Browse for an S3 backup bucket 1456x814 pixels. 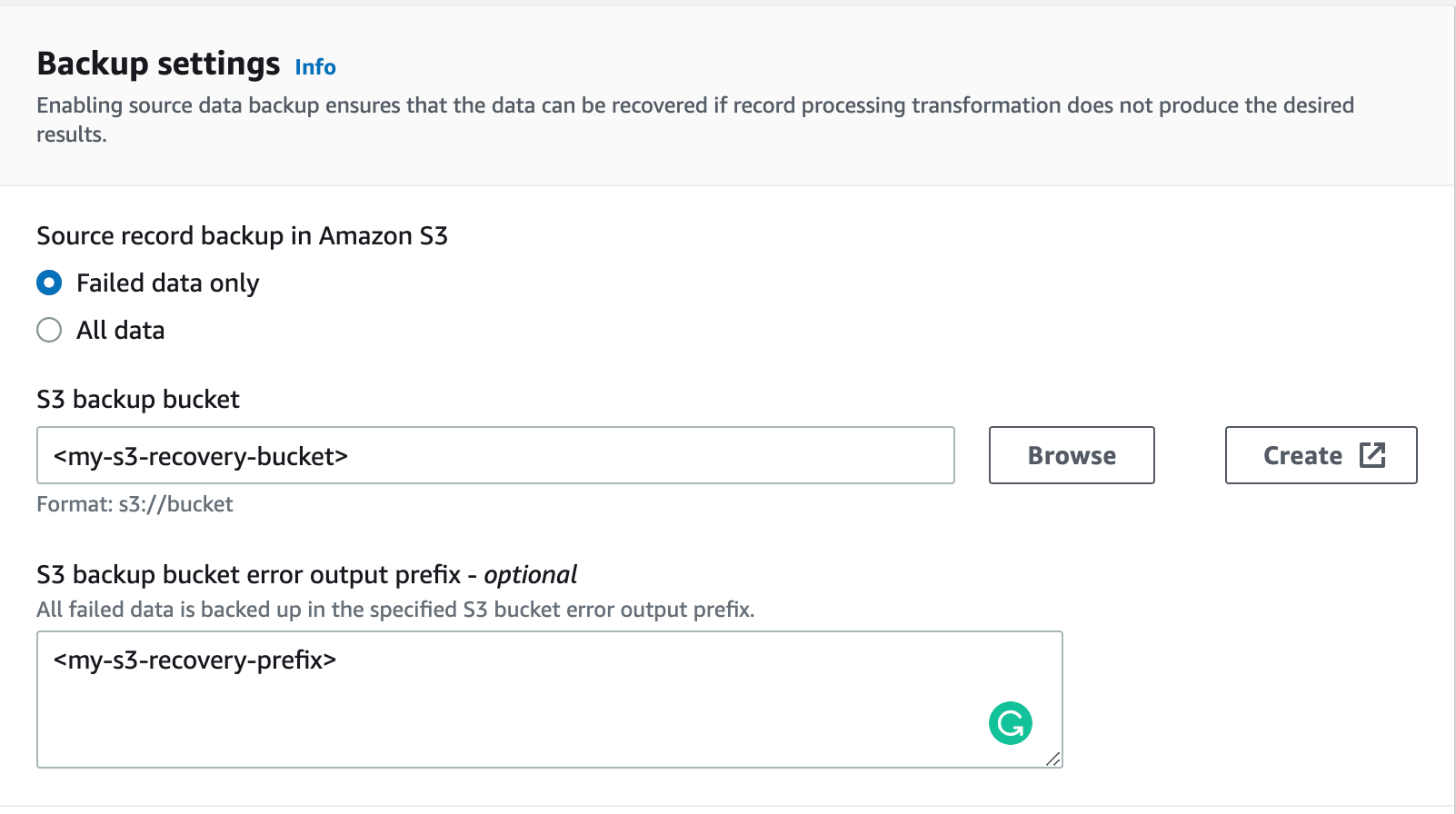click(1072, 455)
